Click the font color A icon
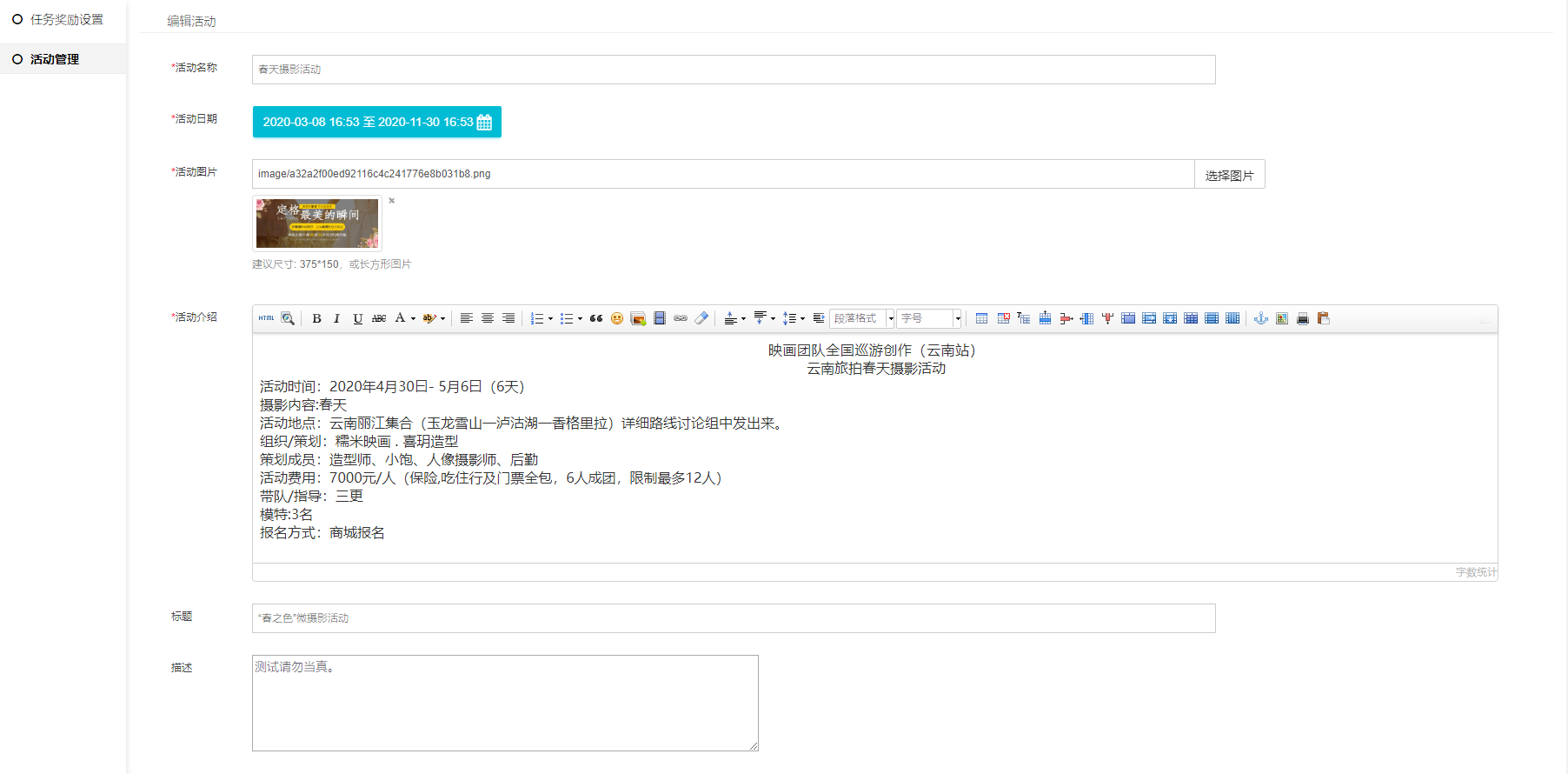Image resolution: width=1568 pixels, height=774 pixels. tap(400, 318)
